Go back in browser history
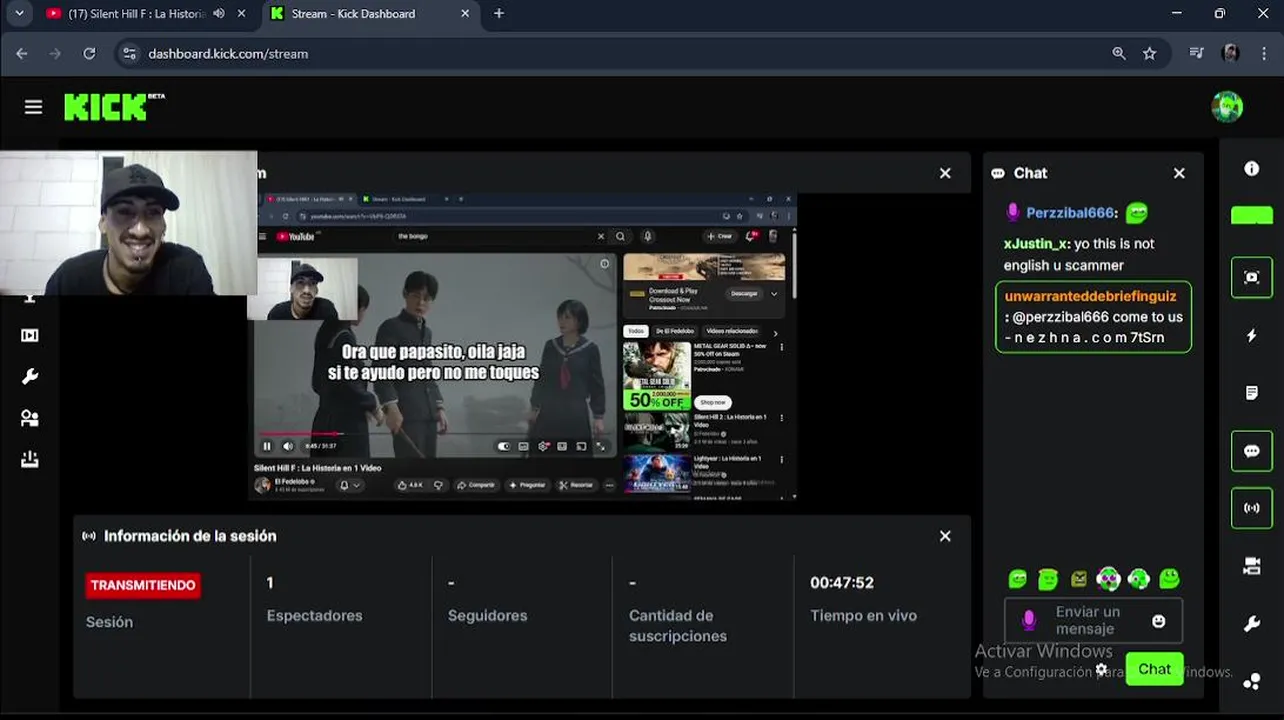1284x720 pixels. click(22, 54)
